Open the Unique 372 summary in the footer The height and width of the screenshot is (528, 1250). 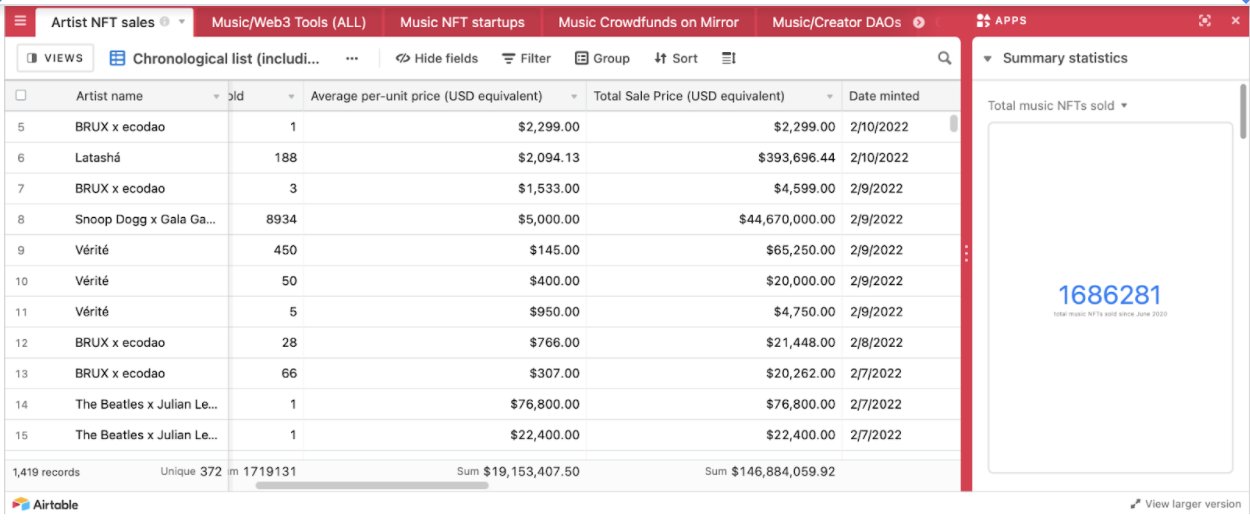coord(191,471)
